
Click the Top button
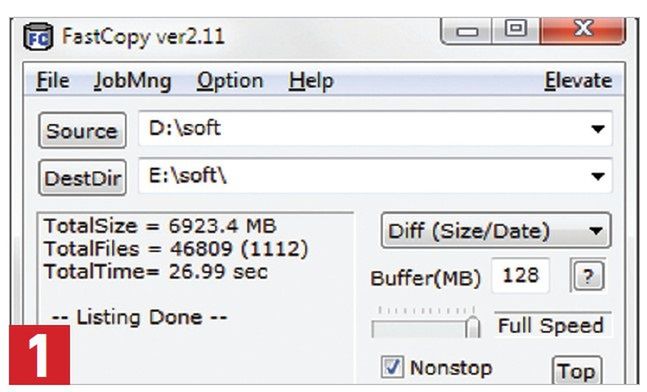click(576, 371)
